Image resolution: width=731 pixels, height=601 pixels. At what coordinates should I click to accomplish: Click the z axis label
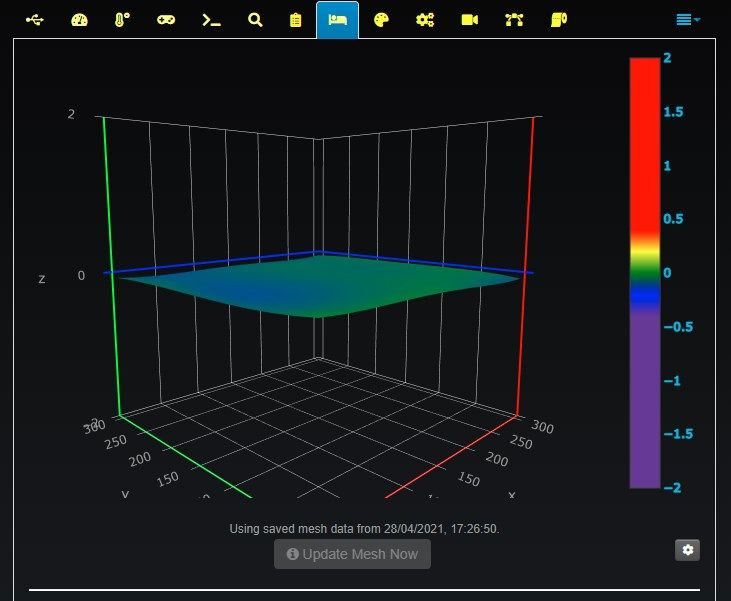41,279
